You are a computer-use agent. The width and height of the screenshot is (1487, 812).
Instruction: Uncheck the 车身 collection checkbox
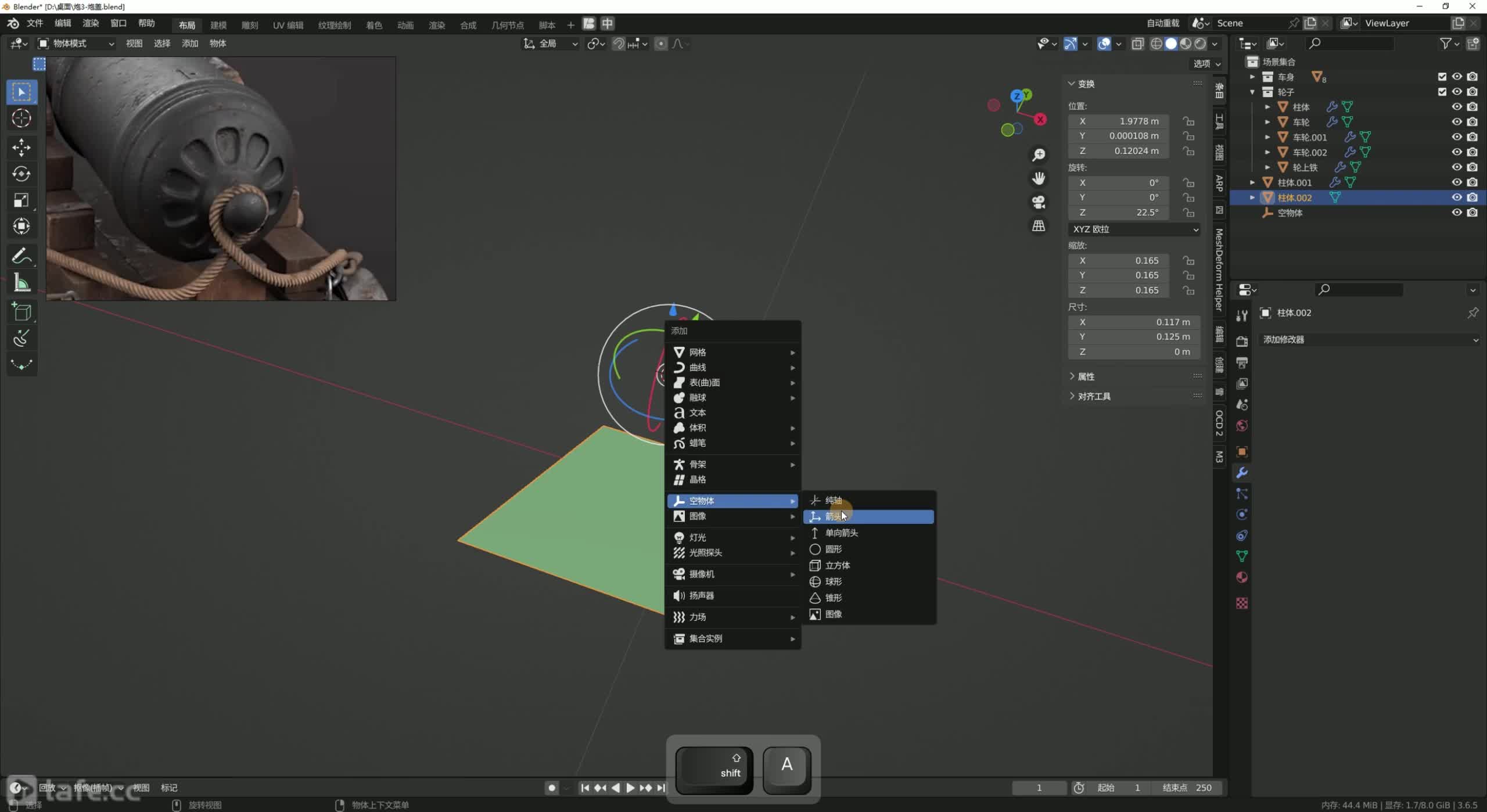pyautogui.click(x=1442, y=77)
